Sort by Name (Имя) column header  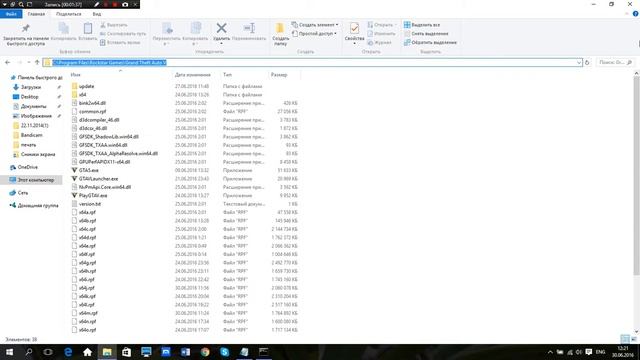click(x=76, y=75)
